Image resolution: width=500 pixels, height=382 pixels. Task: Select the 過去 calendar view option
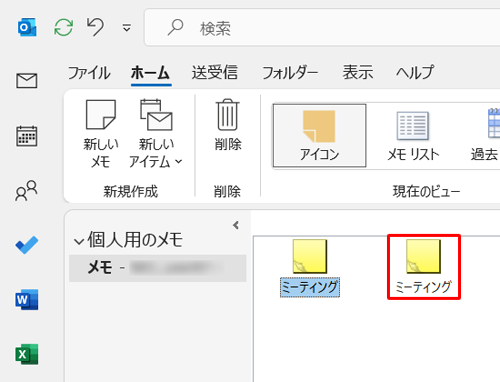[485, 135]
